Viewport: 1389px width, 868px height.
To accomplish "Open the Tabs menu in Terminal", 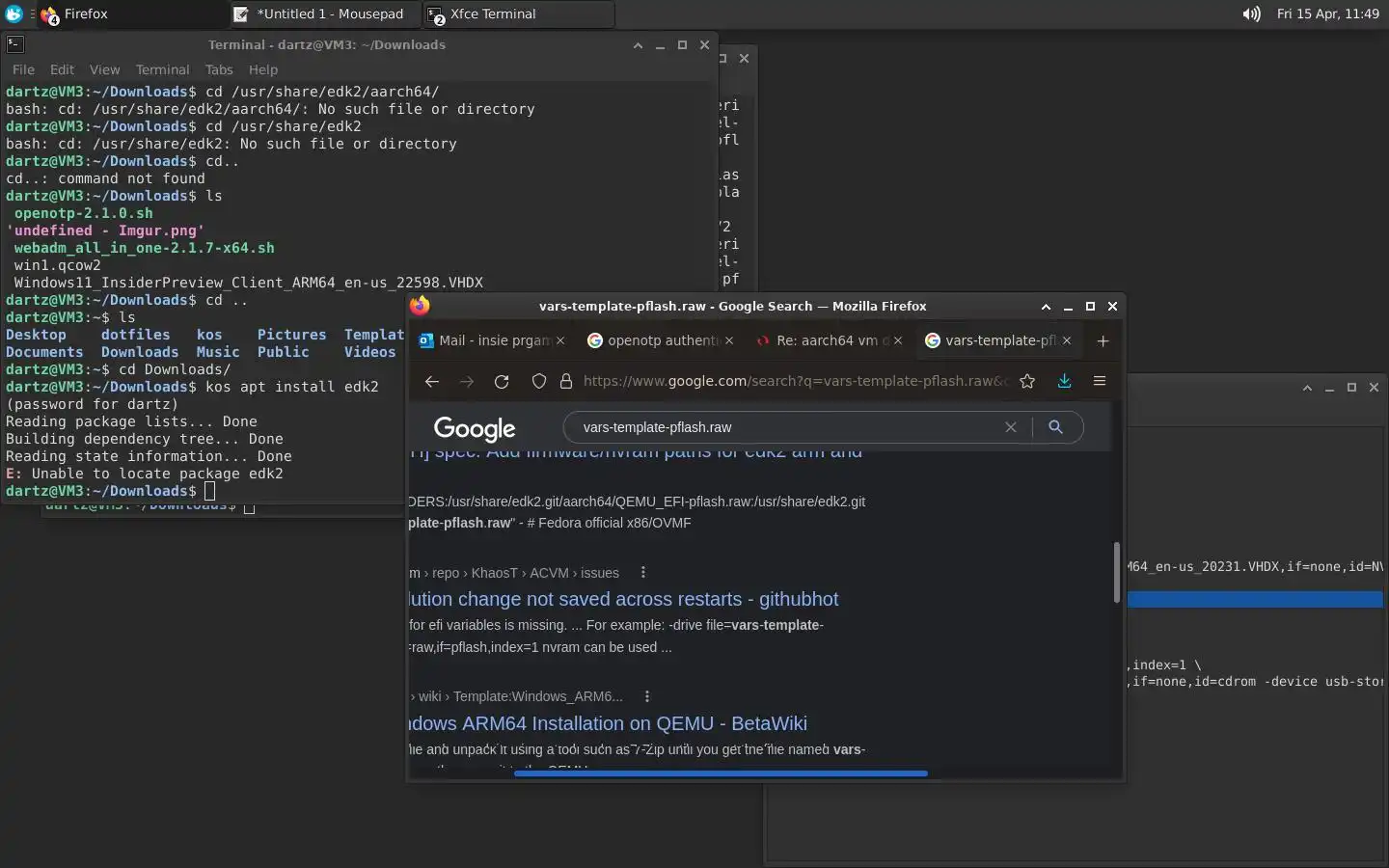I will pos(219,69).
